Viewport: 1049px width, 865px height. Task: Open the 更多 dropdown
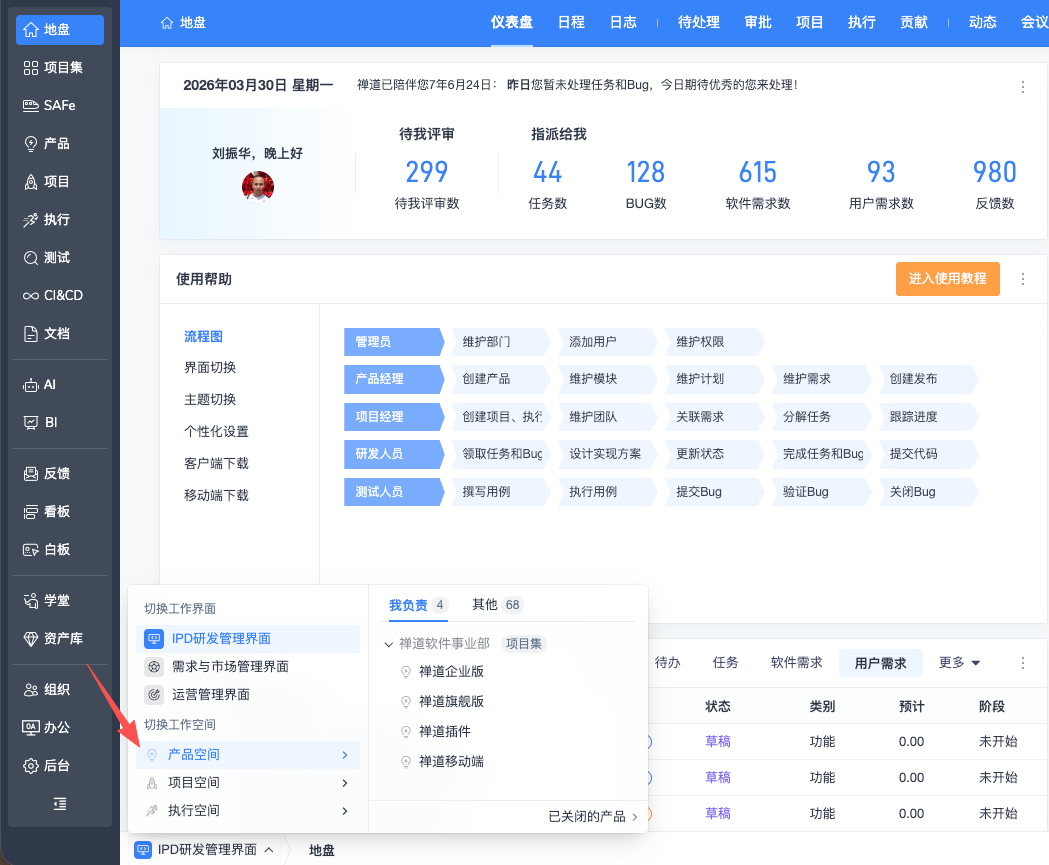click(959, 663)
